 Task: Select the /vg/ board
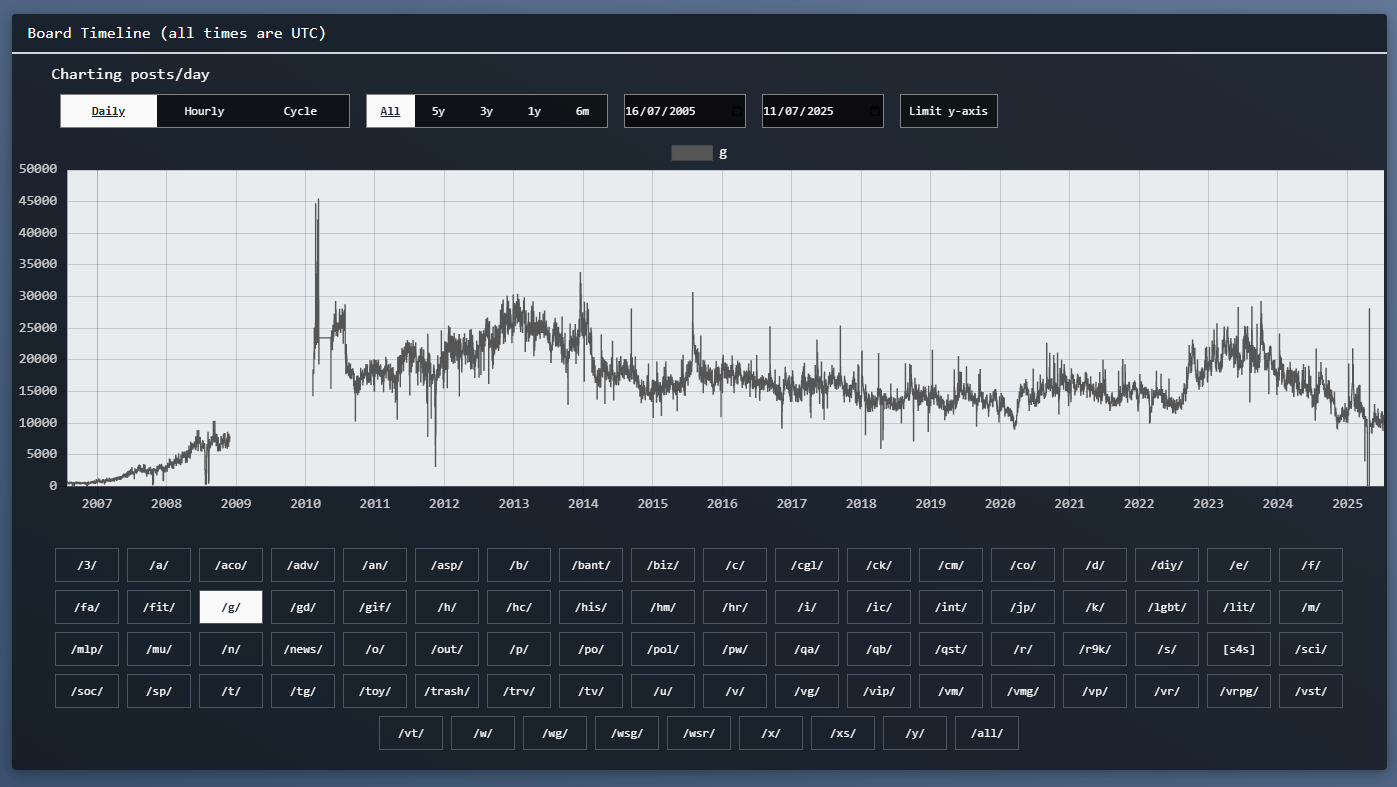point(807,691)
